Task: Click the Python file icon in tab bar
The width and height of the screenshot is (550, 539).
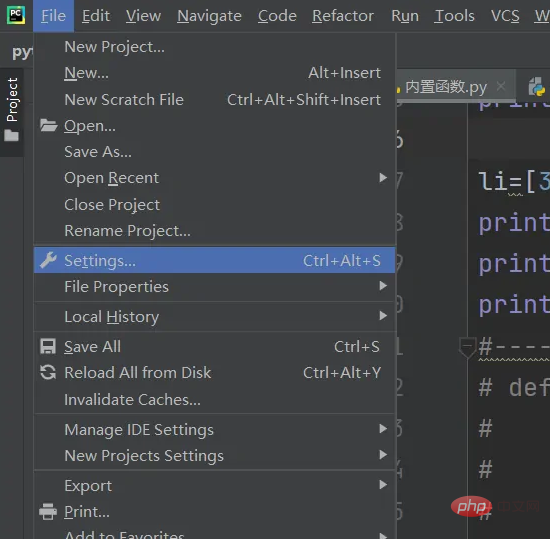Action: pos(536,86)
